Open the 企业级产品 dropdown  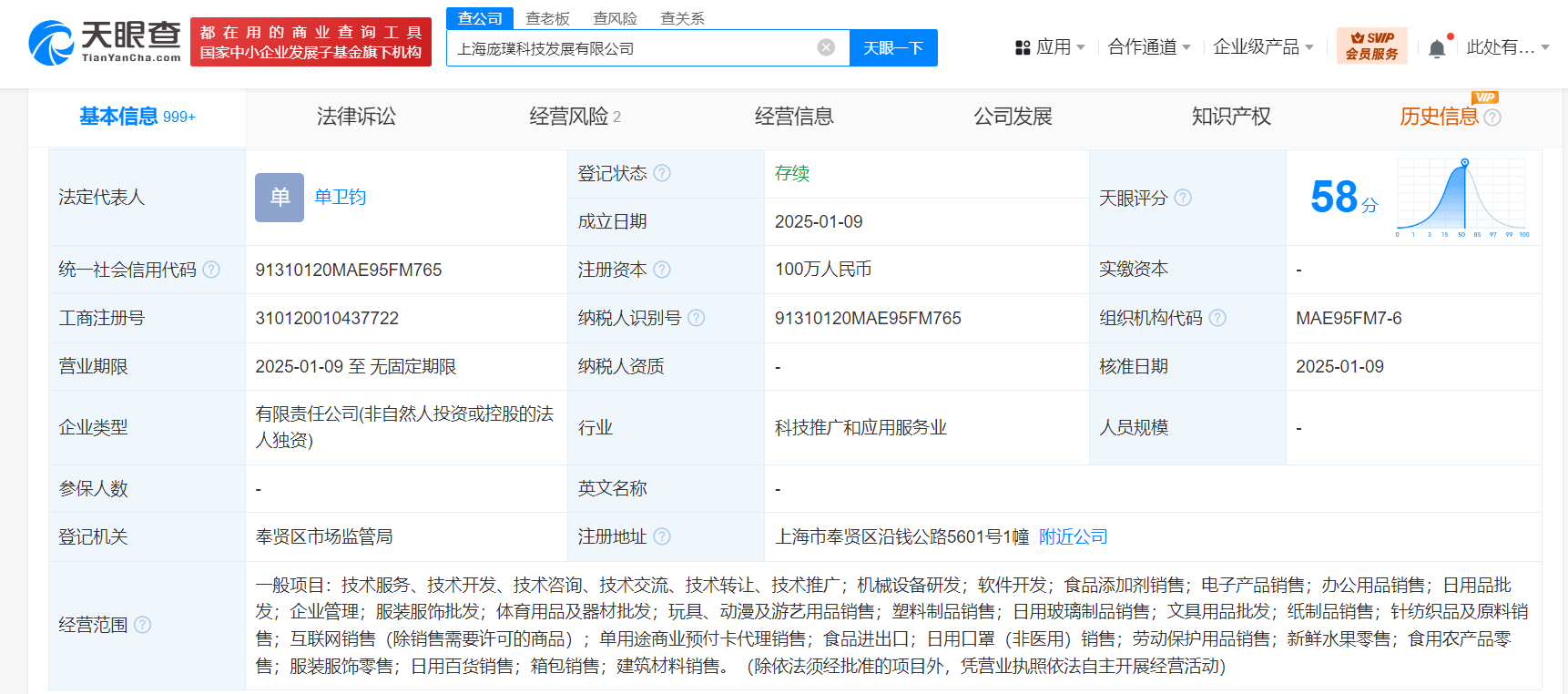pyautogui.click(x=1263, y=47)
